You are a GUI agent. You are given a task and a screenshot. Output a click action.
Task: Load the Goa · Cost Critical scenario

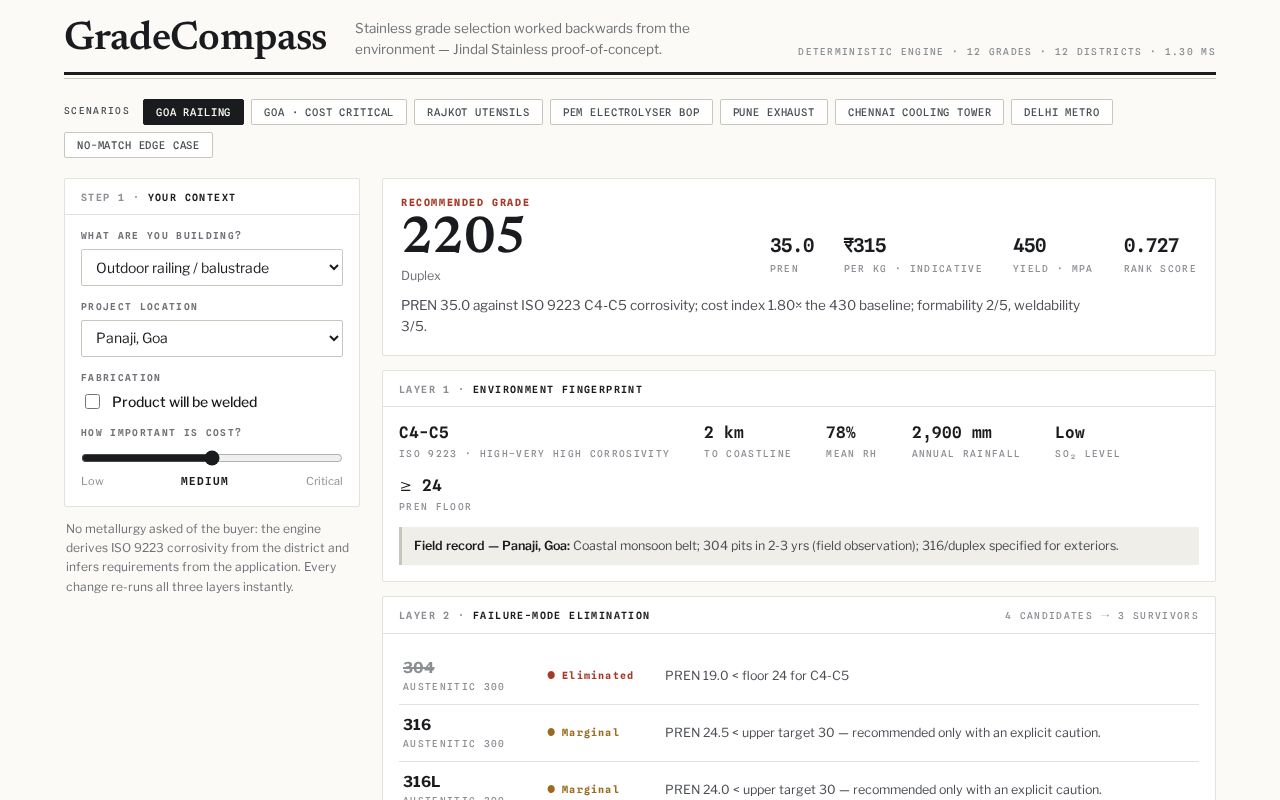click(329, 112)
